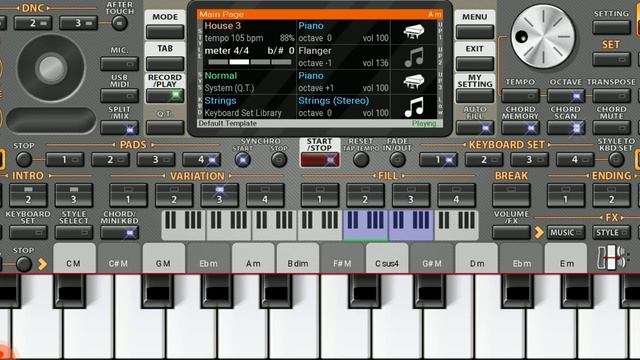Click the joystick control
The image size is (640, 360).
pyautogui.click(x=51, y=67)
